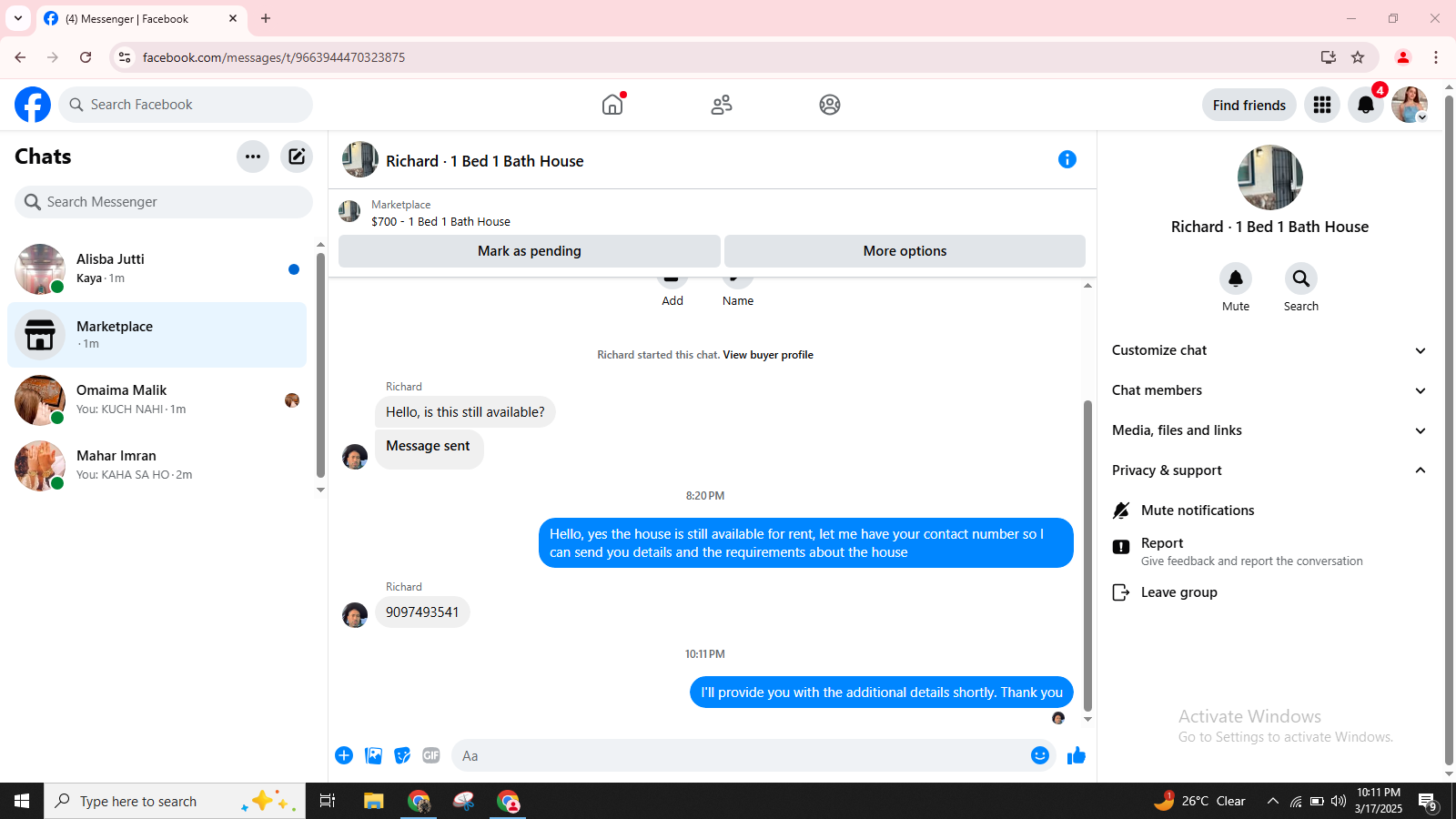Screen dimensions: 1456x819
Task: Open the Action Center notifications icon
Action: [1427, 802]
